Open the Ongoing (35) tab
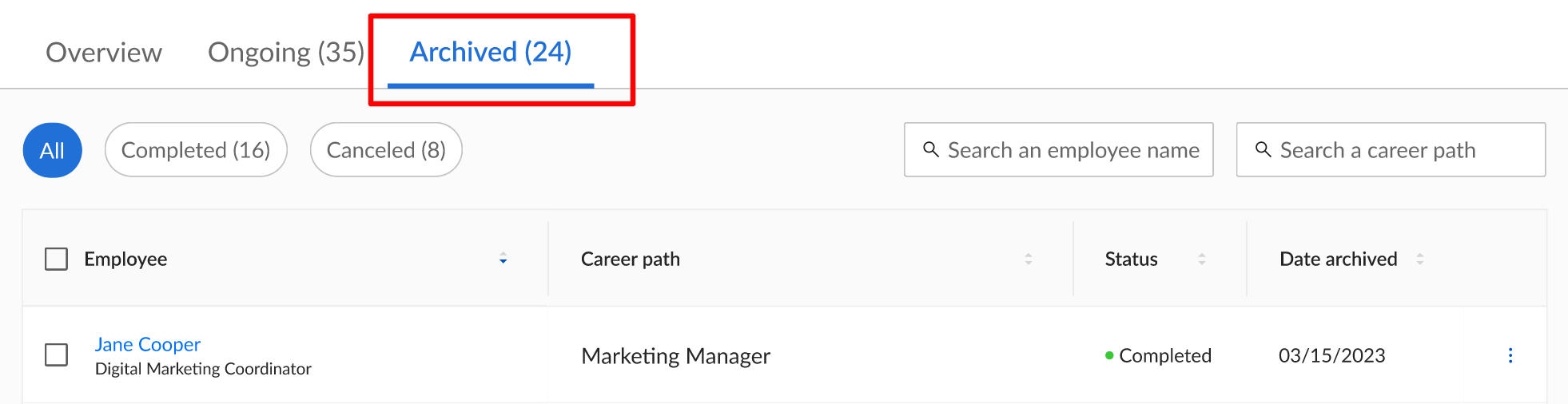1568x404 pixels. (286, 53)
